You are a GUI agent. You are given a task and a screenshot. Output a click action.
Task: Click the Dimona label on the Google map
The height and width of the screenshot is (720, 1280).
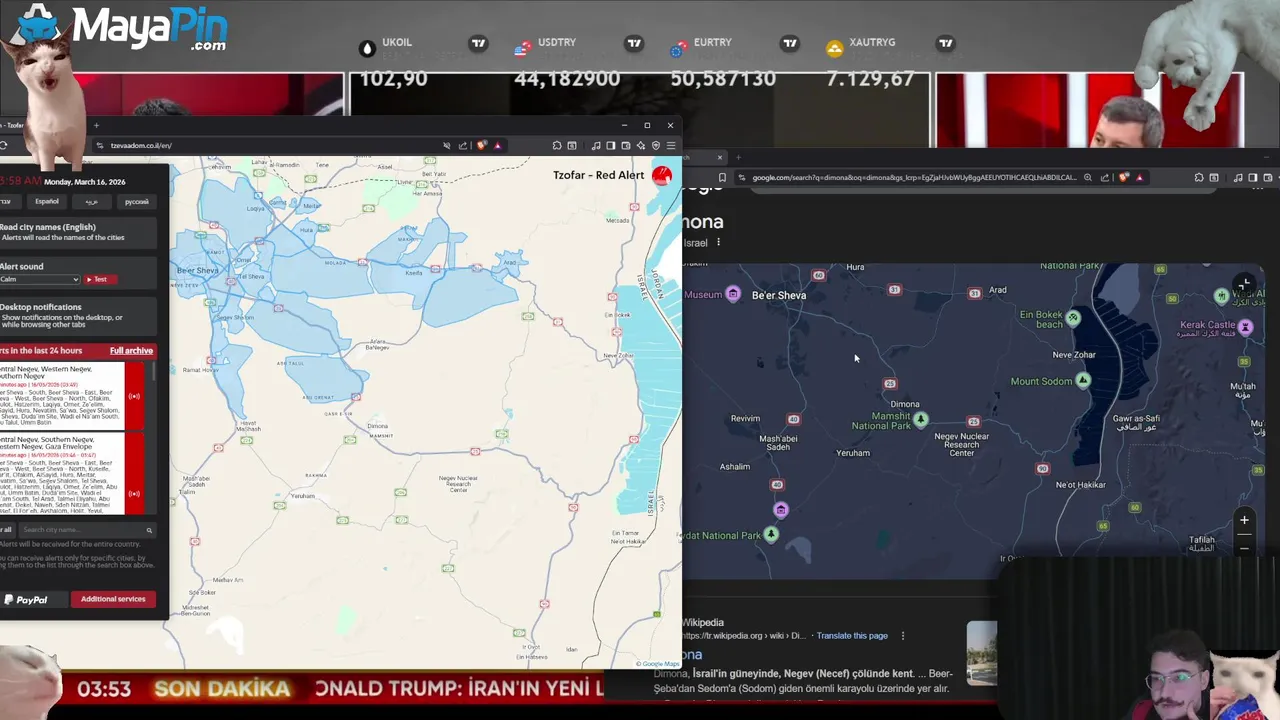click(x=905, y=404)
